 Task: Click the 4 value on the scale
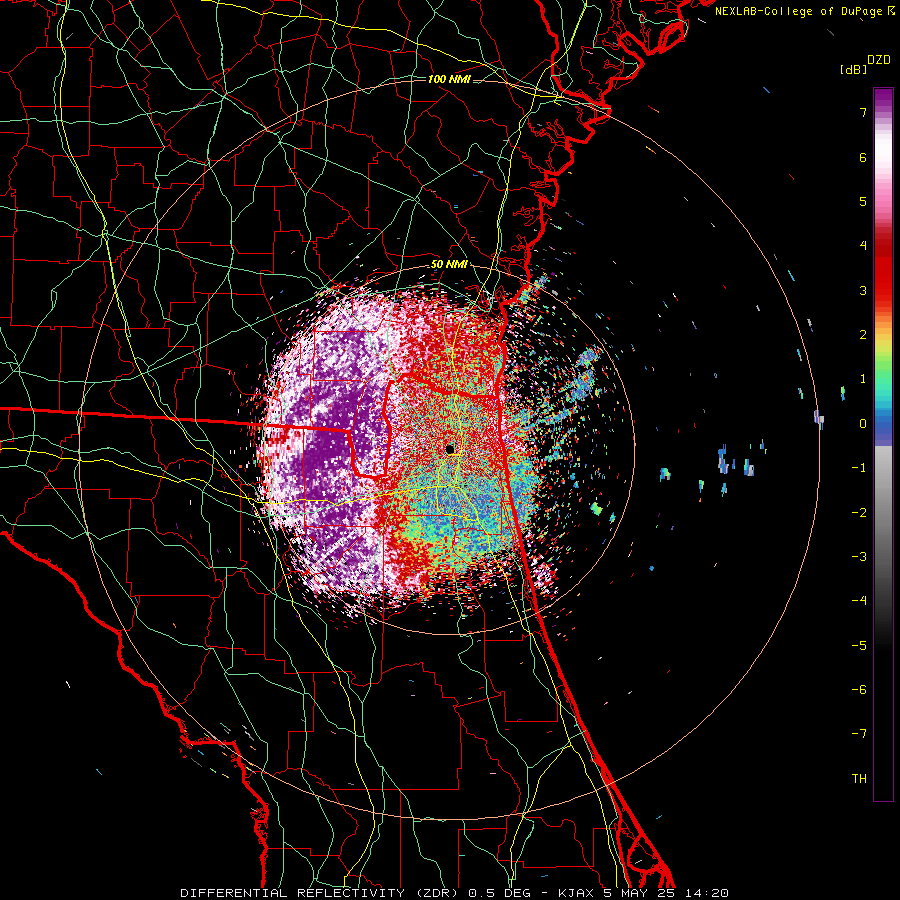(x=863, y=246)
